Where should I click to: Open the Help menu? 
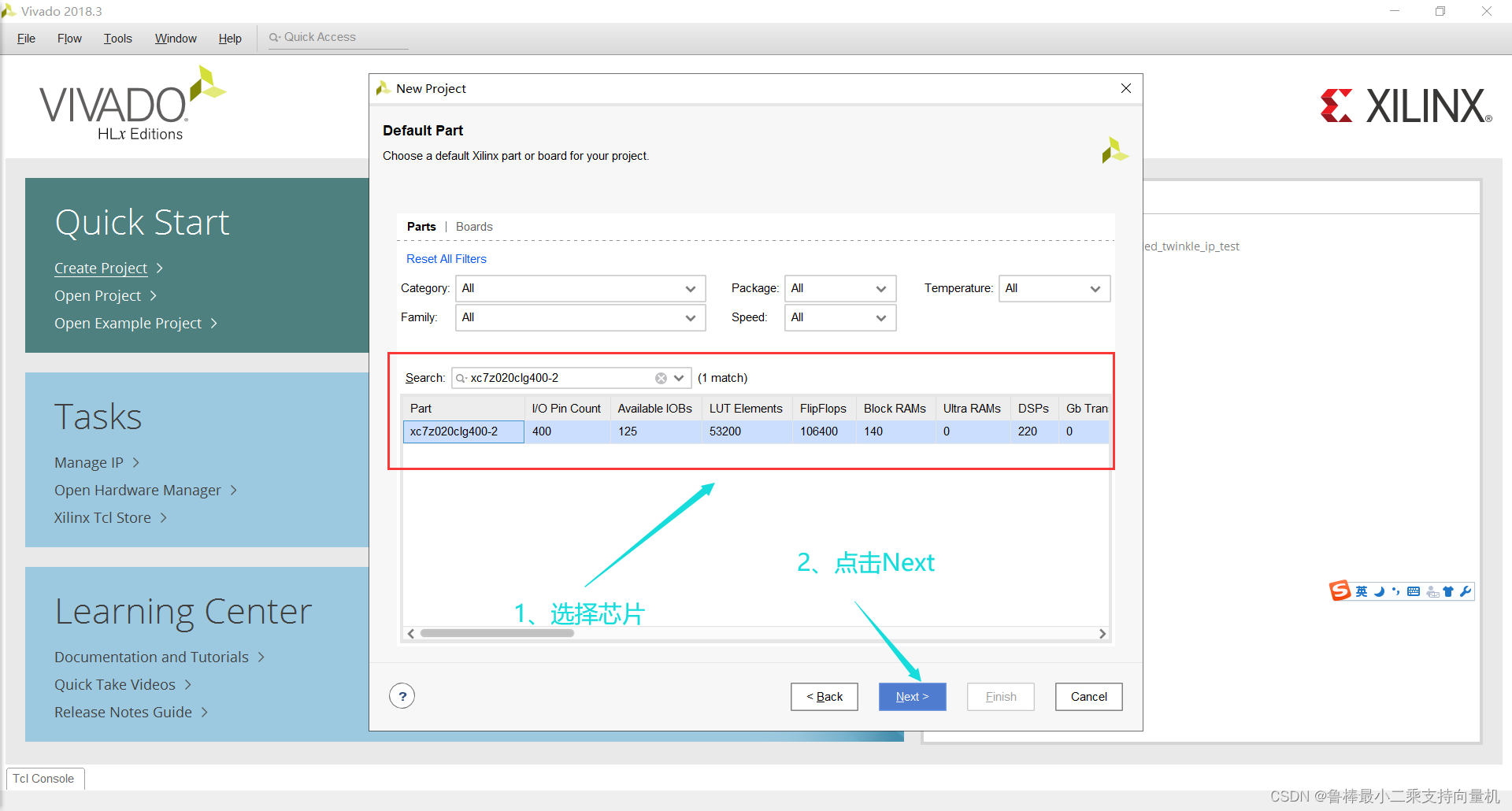click(x=230, y=39)
